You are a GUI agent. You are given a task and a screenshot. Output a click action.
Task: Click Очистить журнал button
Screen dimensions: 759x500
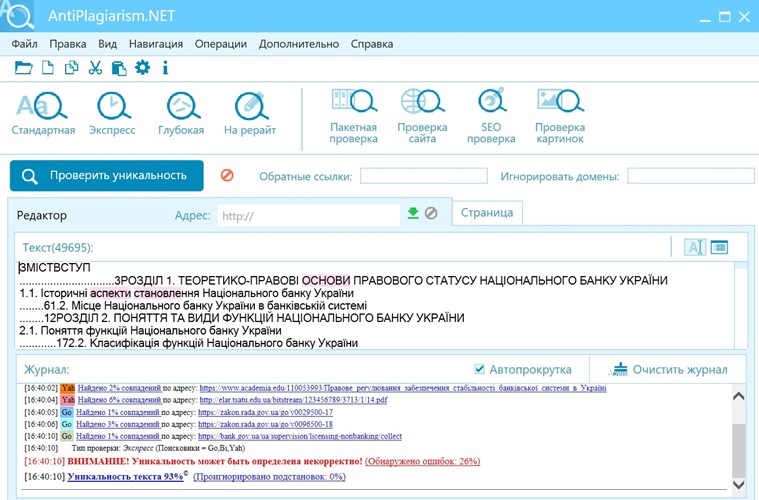pos(668,370)
